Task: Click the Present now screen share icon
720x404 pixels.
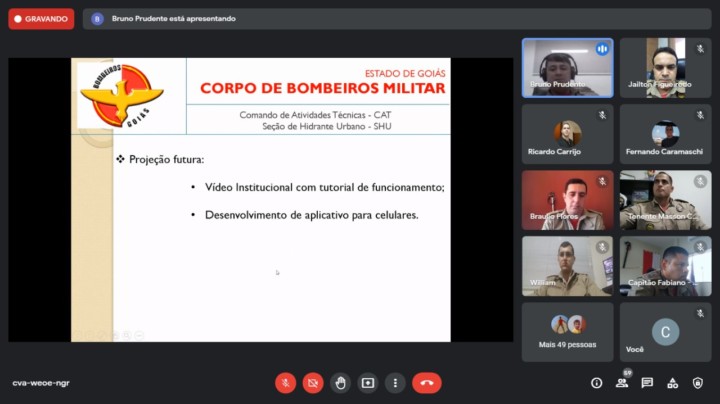Action: point(368,383)
